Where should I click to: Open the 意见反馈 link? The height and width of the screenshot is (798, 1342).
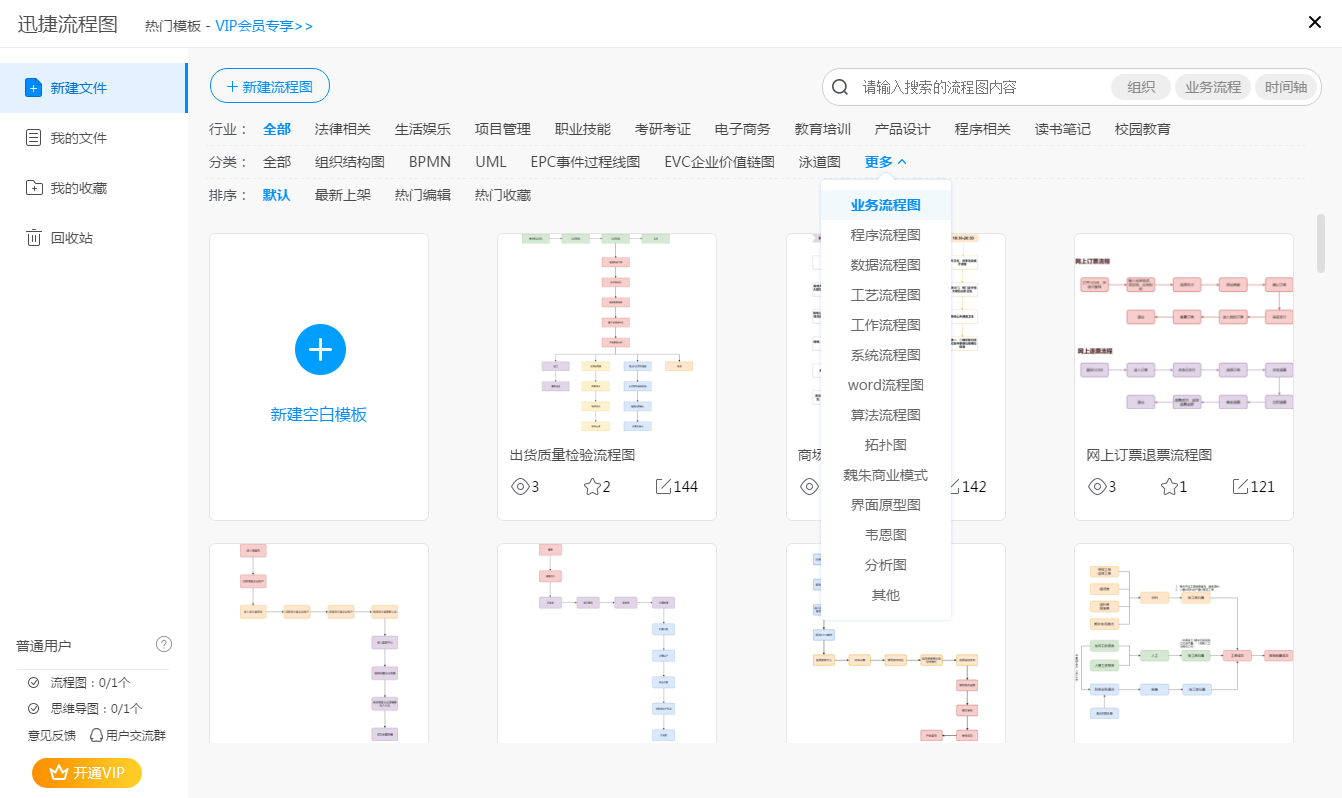51,736
